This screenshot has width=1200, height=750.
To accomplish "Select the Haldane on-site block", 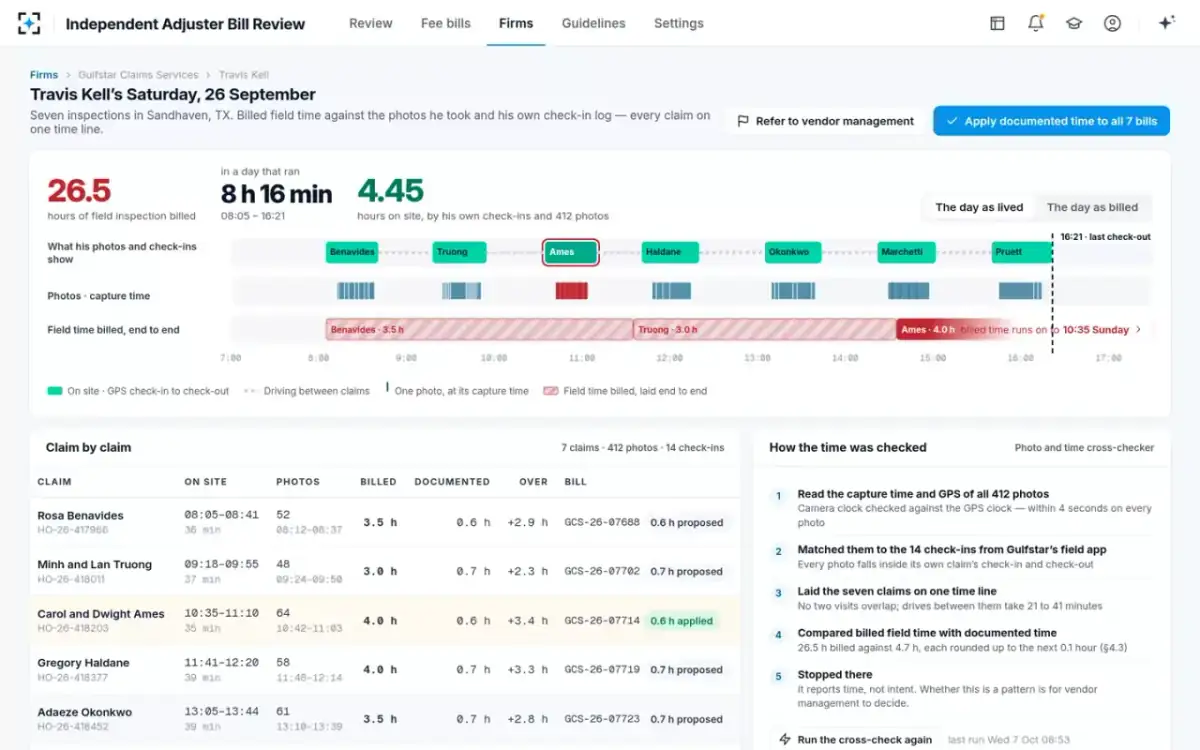I will [670, 252].
